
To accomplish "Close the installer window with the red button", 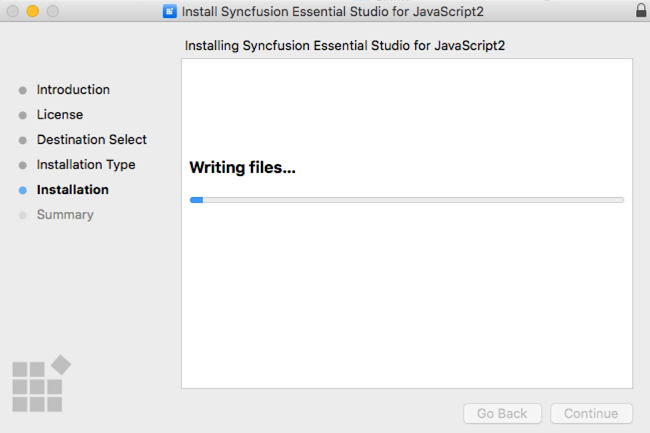I will (13, 11).
